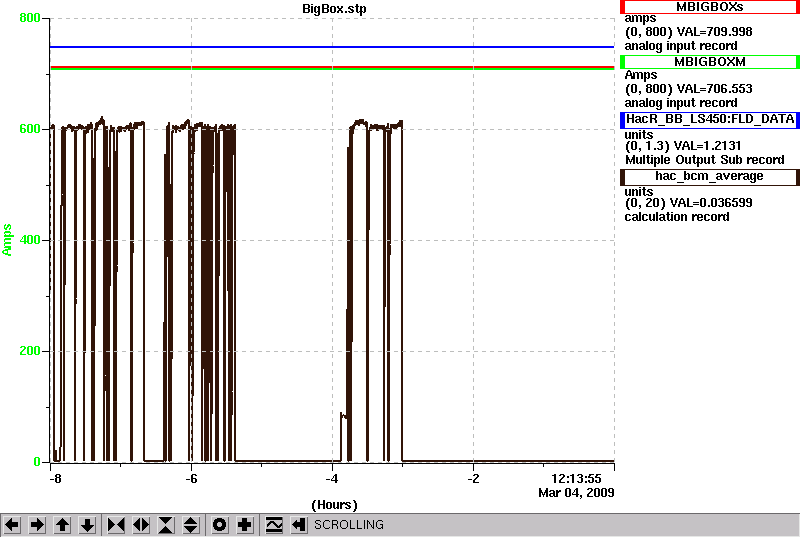Click the MBIGBOXs VAL=709.998 readout
800x537 pixels.
pos(714,32)
